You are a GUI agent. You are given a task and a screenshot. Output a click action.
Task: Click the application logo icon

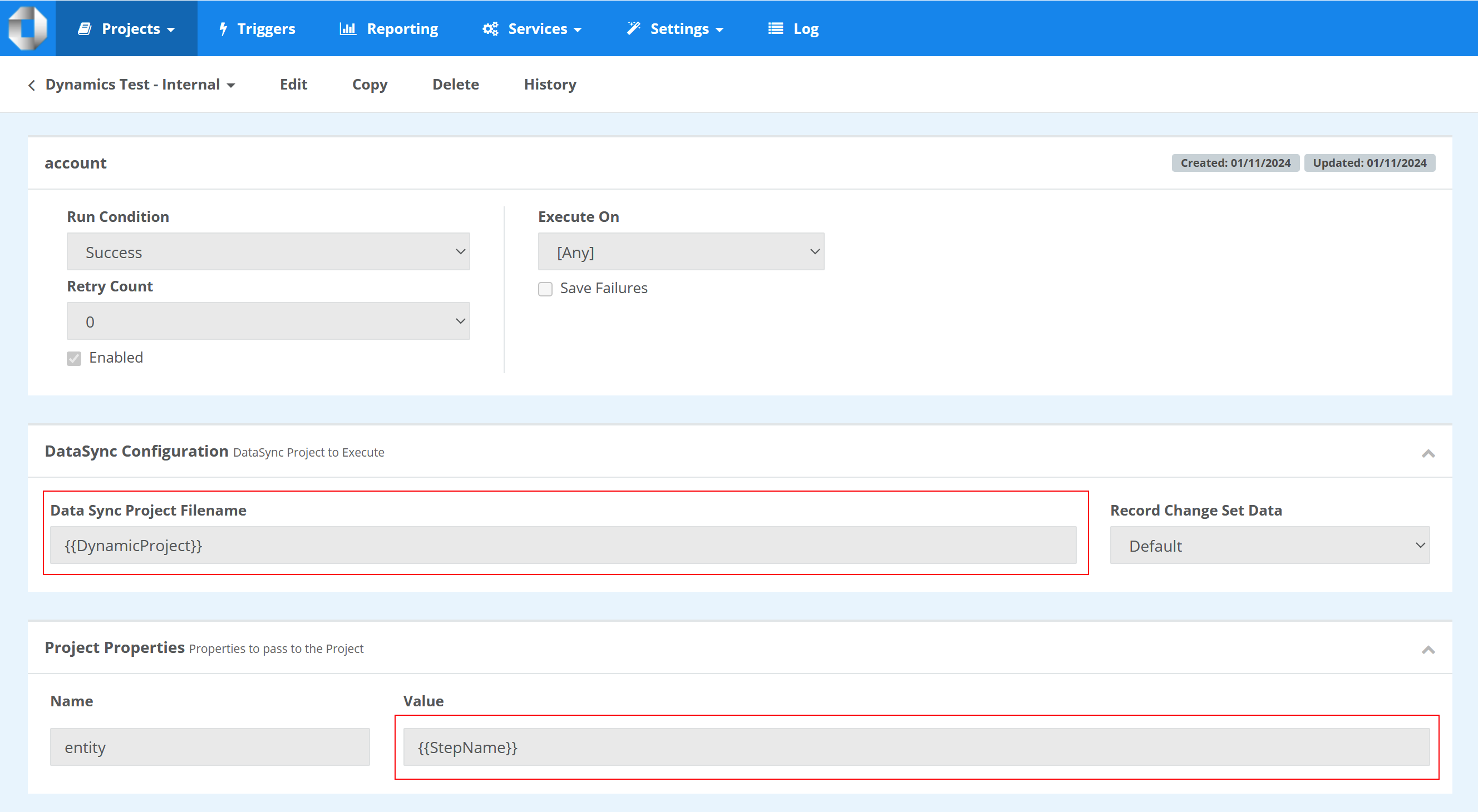click(x=27, y=28)
